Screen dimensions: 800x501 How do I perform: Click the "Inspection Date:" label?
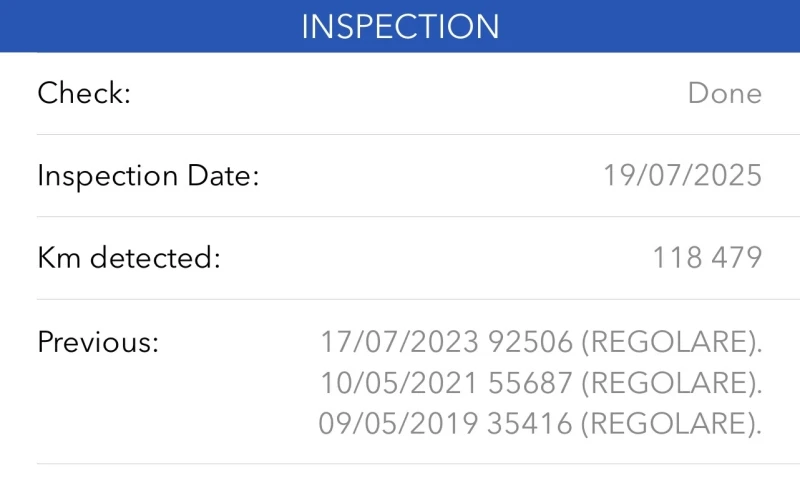click(148, 176)
